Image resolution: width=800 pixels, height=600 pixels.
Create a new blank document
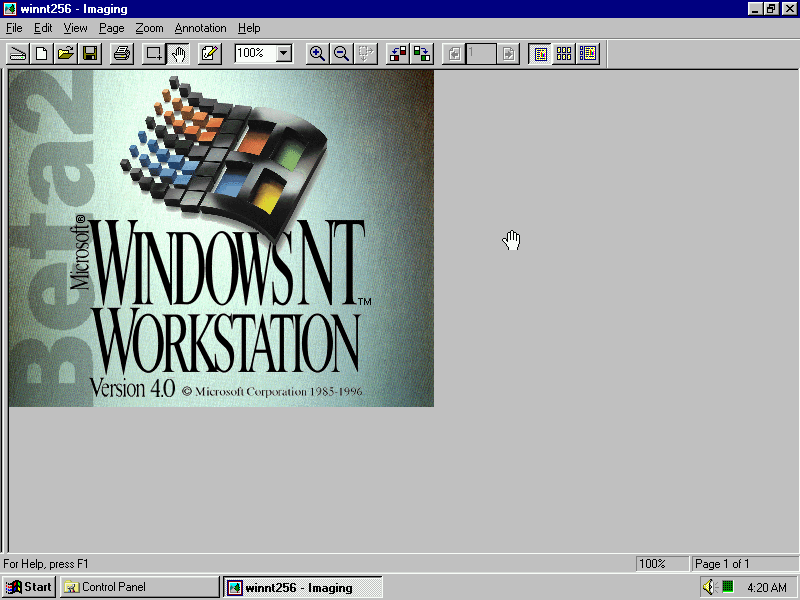point(42,54)
